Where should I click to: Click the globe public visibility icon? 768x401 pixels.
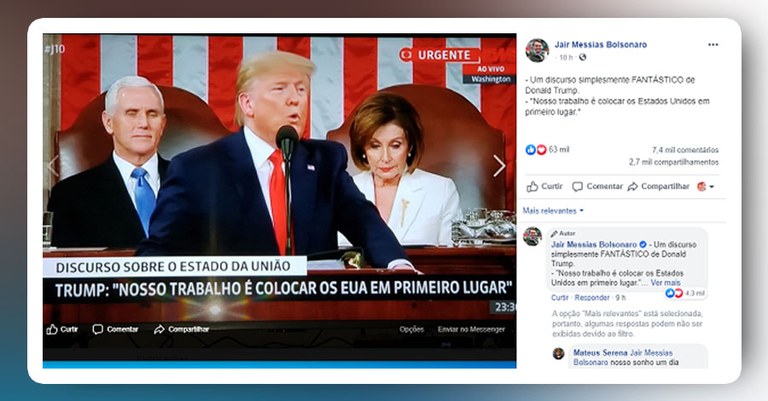click(x=582, y=57)
